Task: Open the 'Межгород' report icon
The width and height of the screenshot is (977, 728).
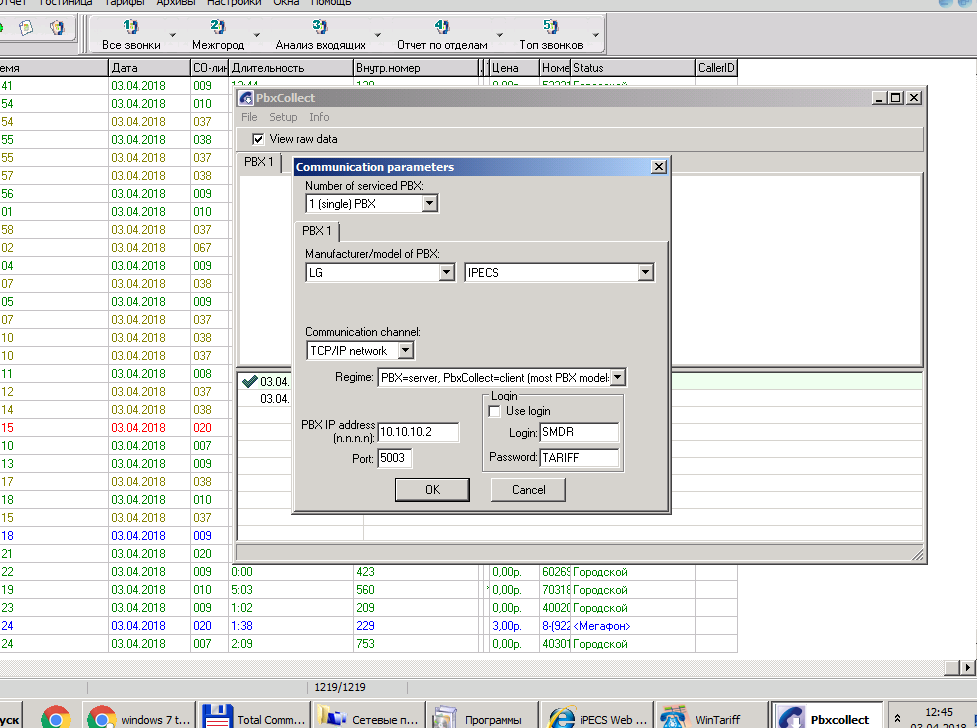Action: 217,27
